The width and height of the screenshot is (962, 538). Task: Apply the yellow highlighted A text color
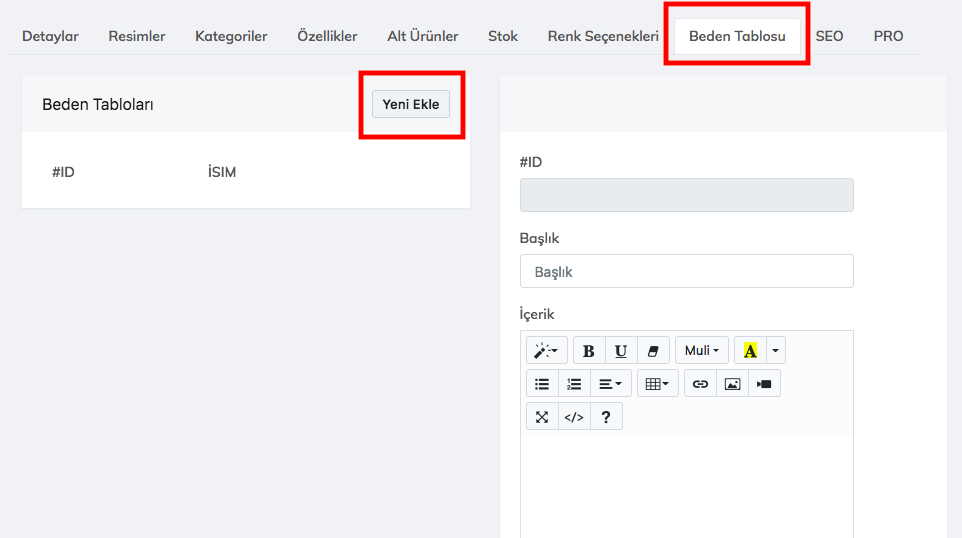tap(750, 351)
